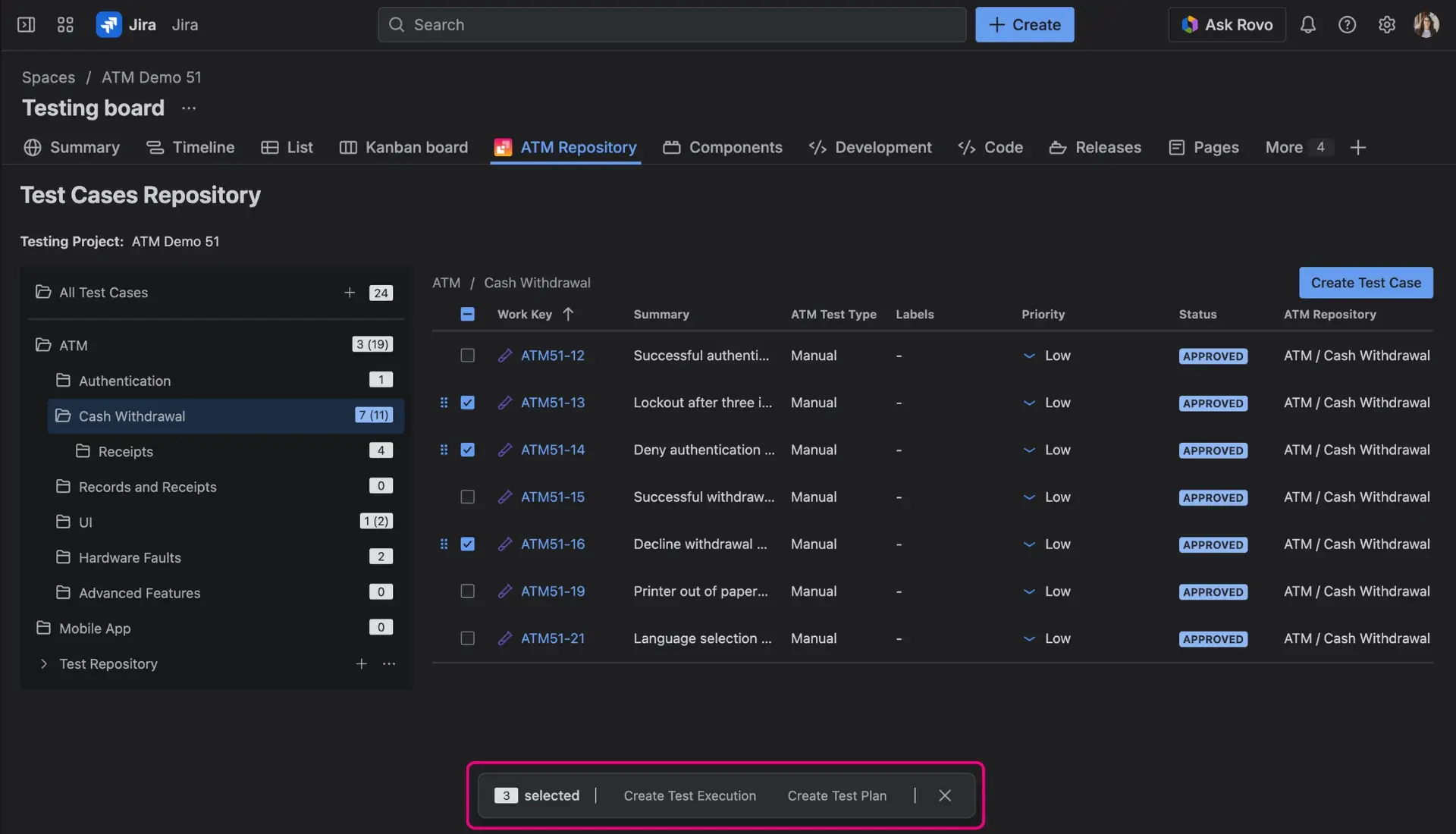The height and width of the screenshot is (834, 1456).
Task: Select the ATM folder in tree
Action: tap(215, 345)
